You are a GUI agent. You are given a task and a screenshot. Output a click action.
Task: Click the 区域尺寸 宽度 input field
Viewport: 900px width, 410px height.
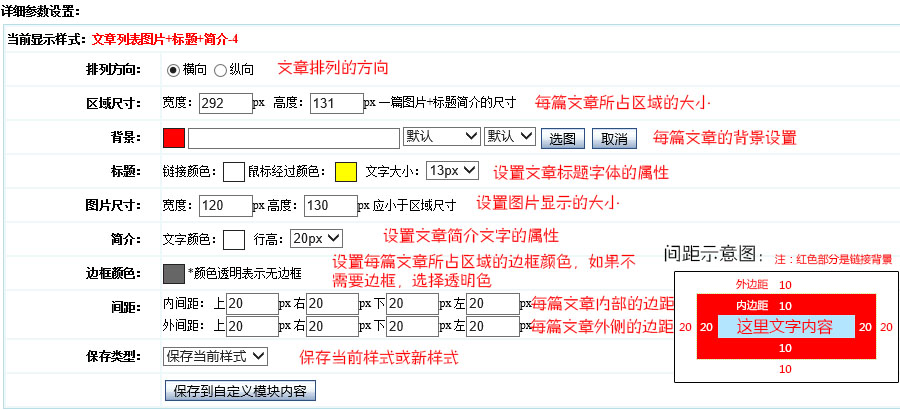click(x=225, y=103)
